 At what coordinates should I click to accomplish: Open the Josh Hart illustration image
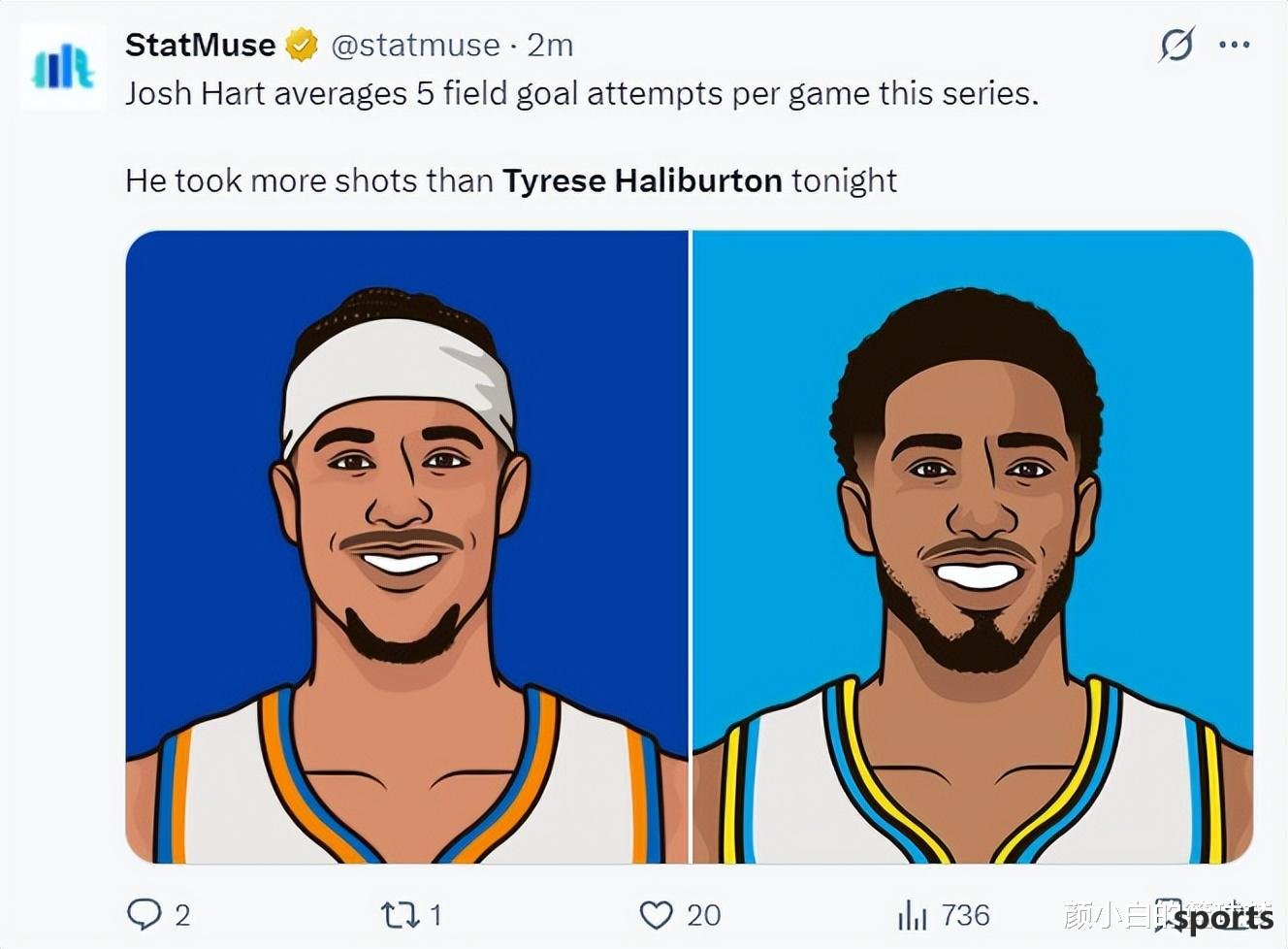click(406, 546)
